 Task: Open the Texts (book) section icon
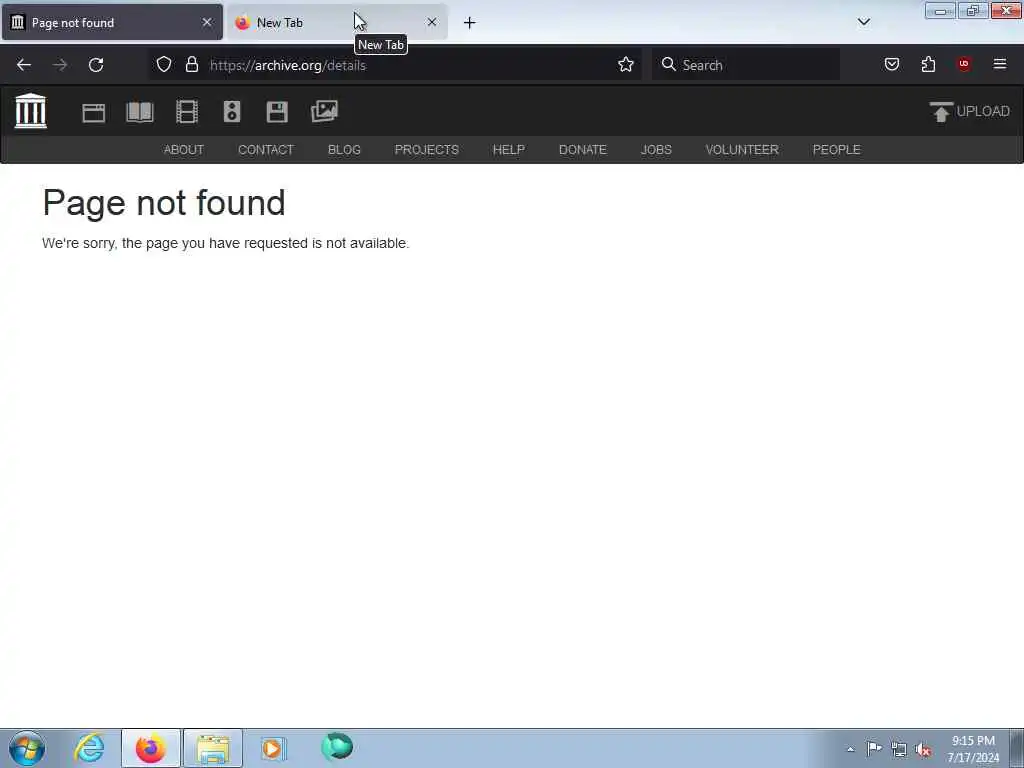(140, 112)
